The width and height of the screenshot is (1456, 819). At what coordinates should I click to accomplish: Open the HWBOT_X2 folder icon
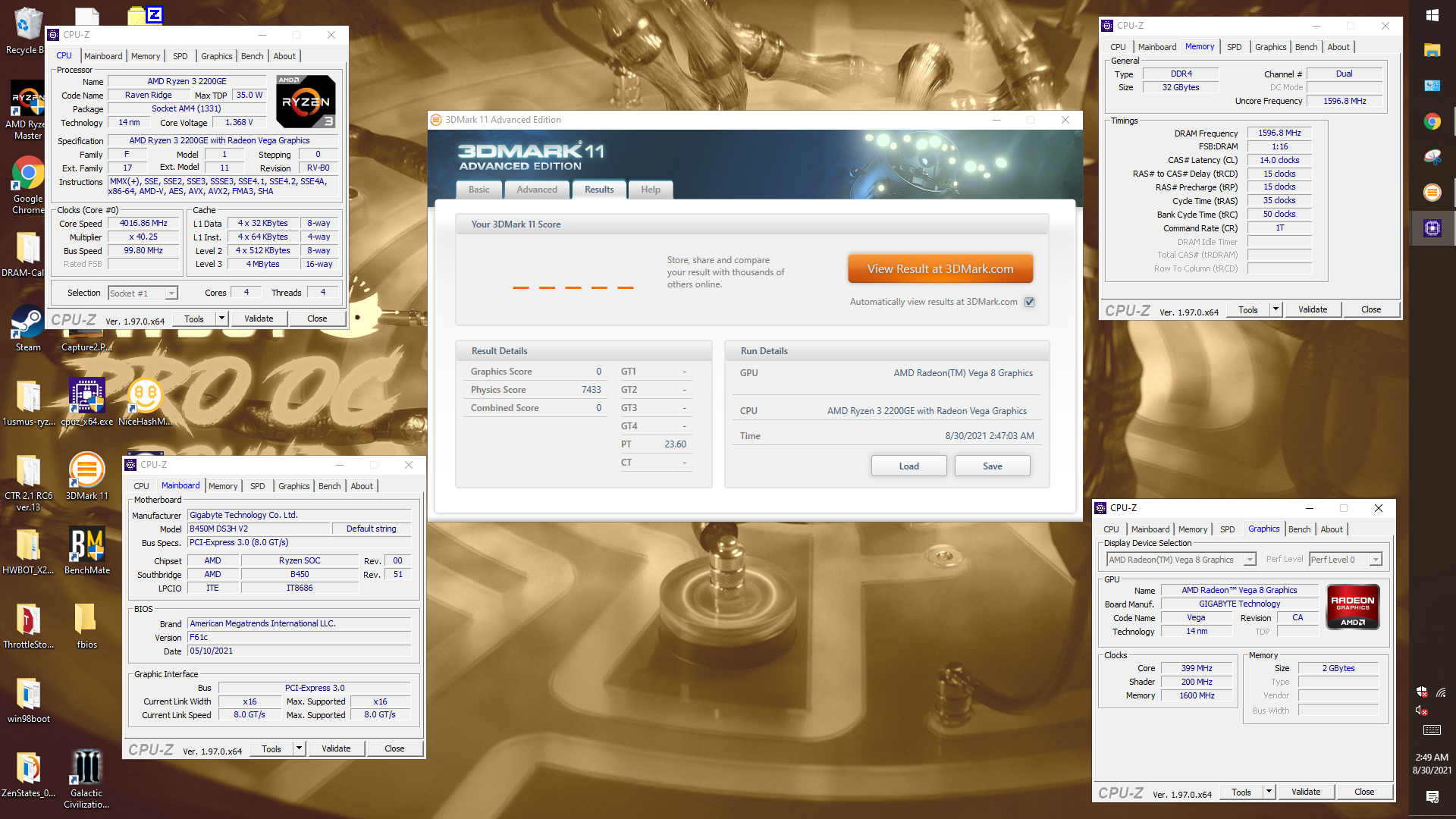(29, 551)
